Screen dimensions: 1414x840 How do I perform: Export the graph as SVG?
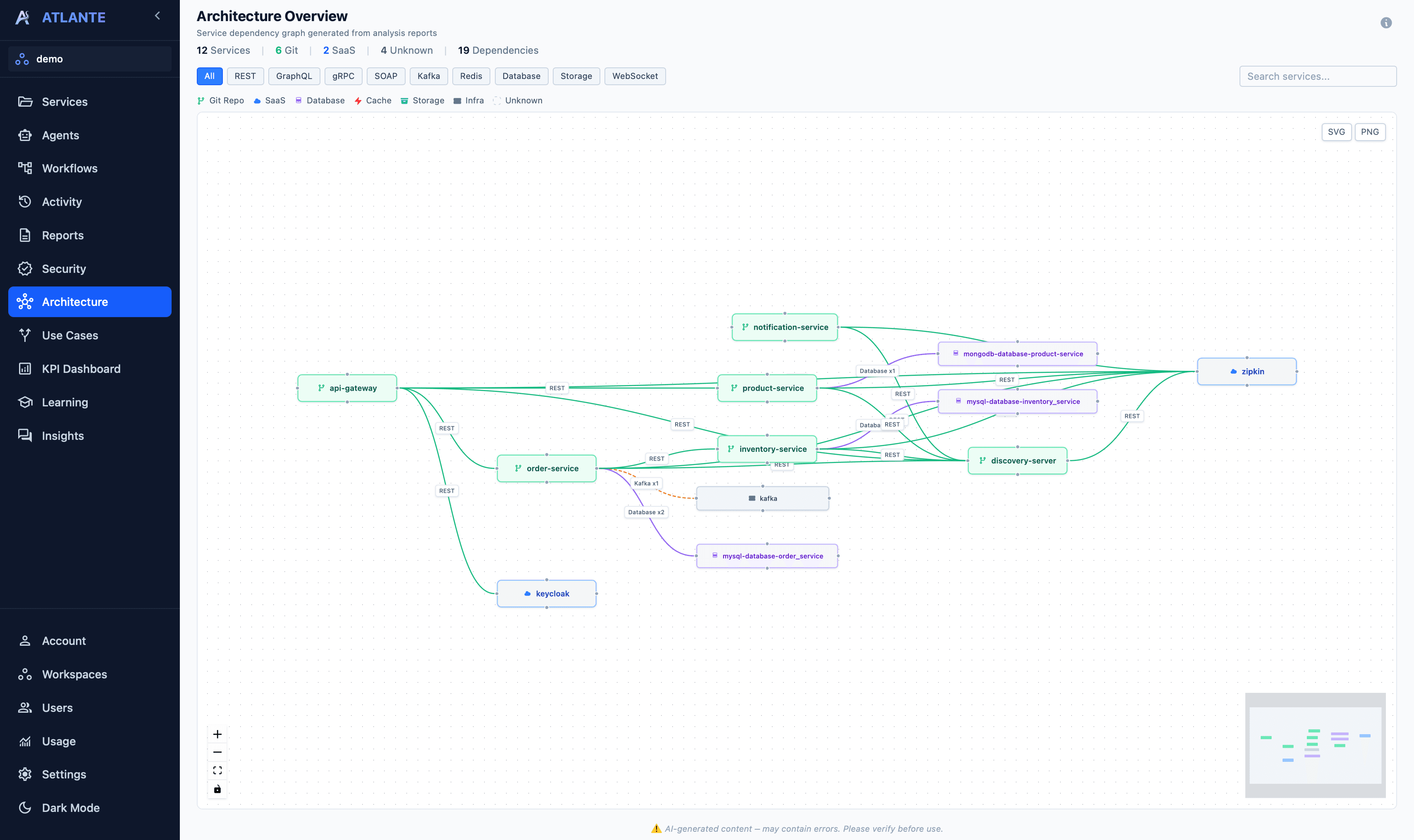pos(1336,132)
